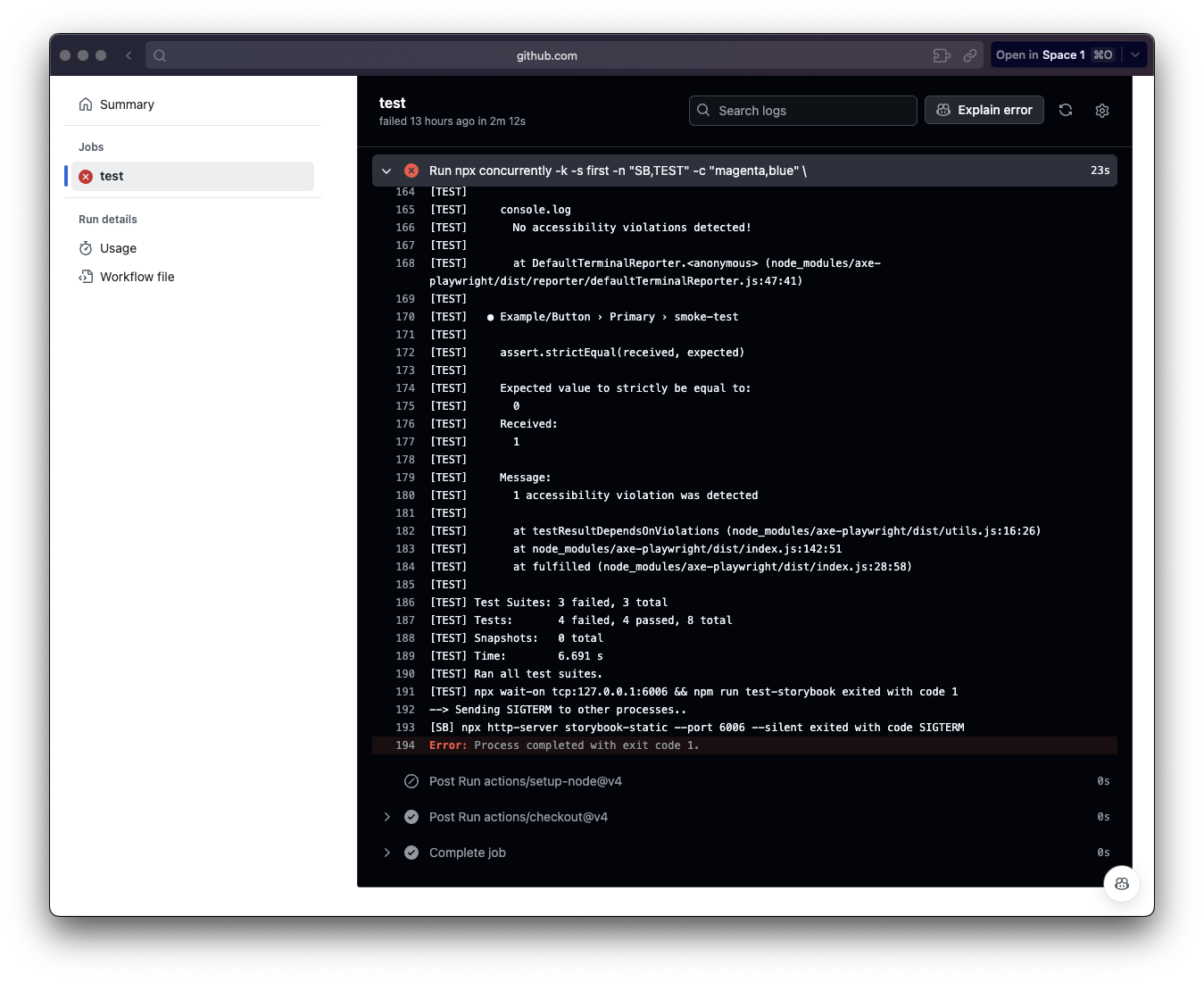Open the Usage run details
Screen dimensions: 1204x982
pos(118,248)
